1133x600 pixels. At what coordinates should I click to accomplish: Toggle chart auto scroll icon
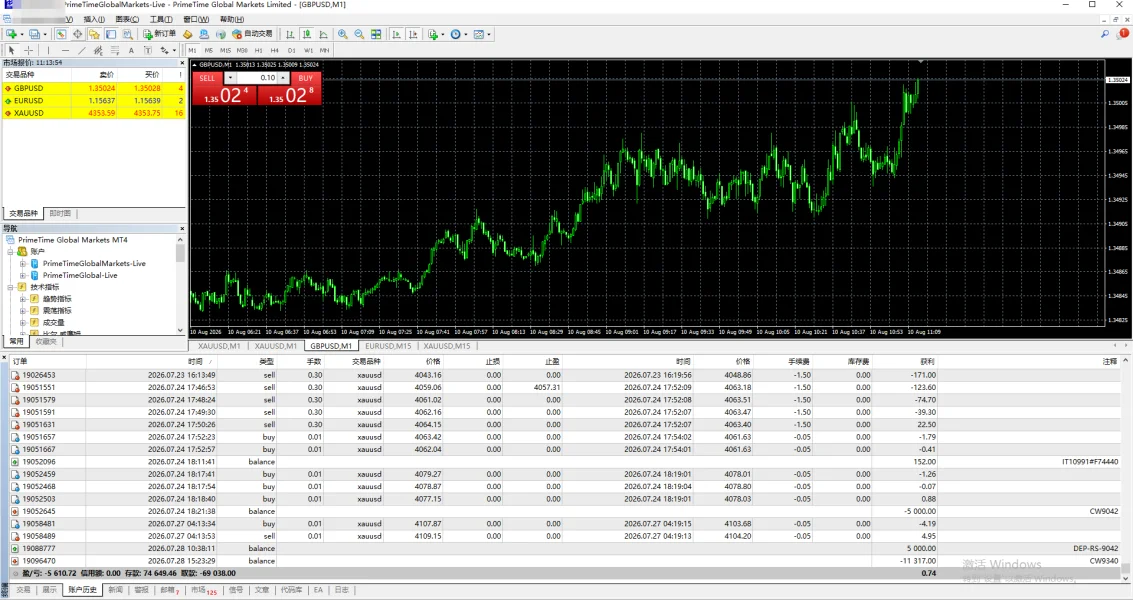tap(396, 34)
